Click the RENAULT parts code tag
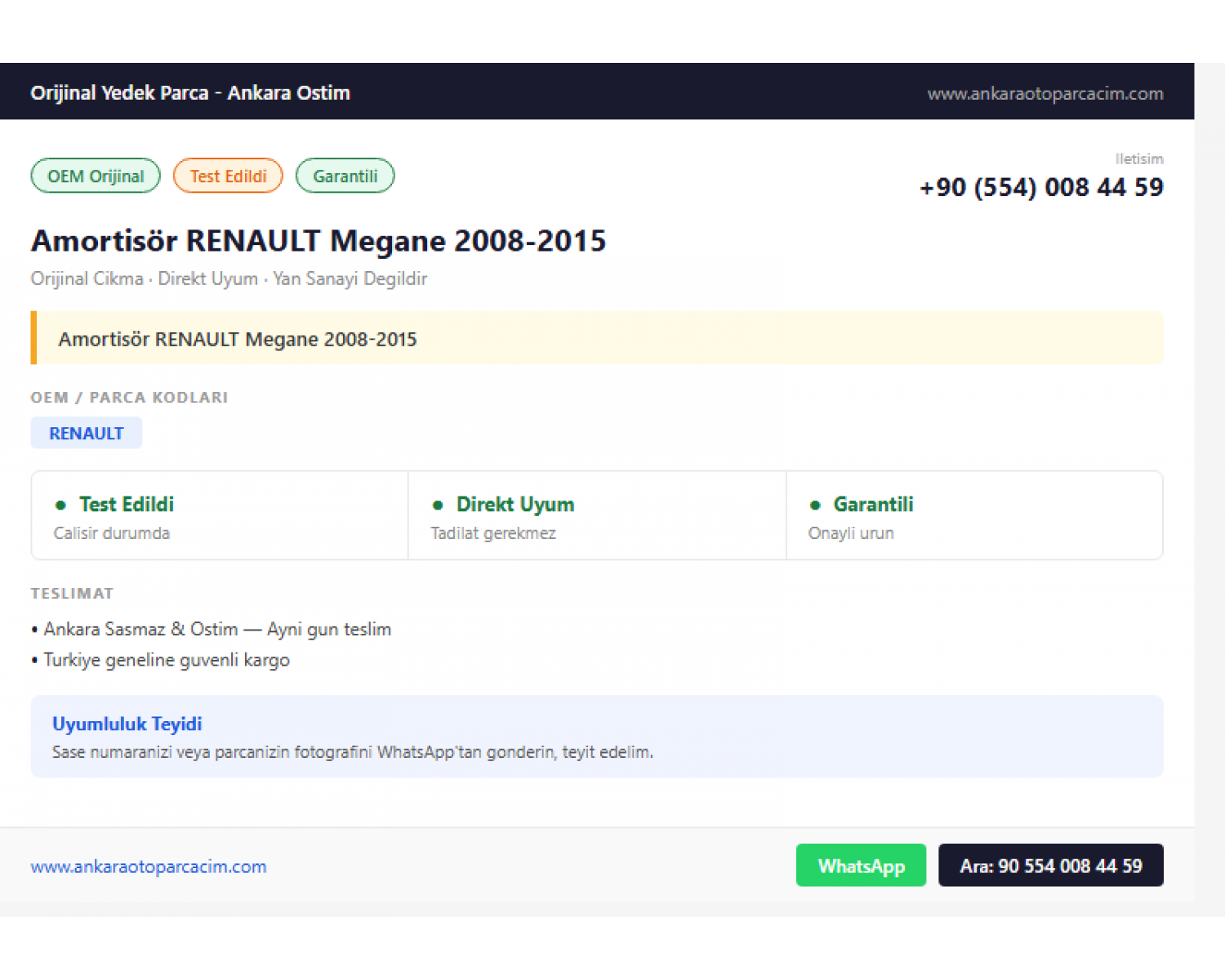The height and width of the screenshot is (980, 1225). [87, 433]
